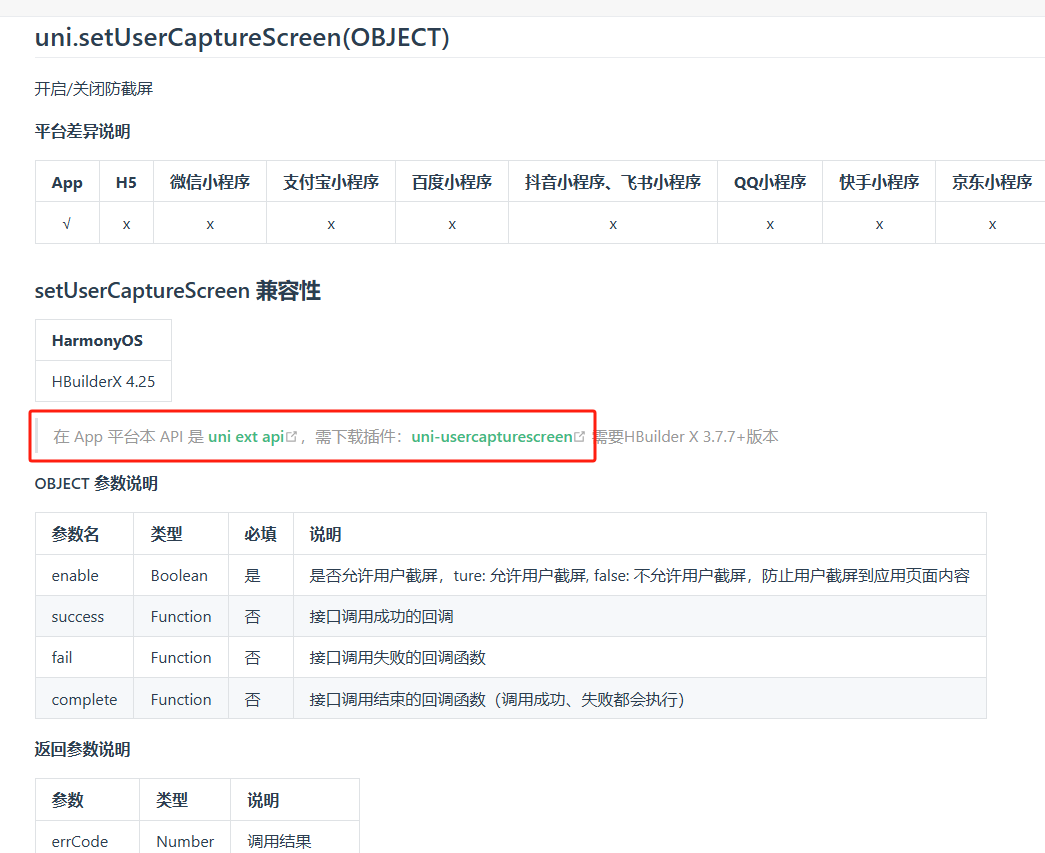Click the 需要HBuilder X 3.7.7+版本 note
Image resolution: width=1045 pixels, height=853 pixels.
click(686, 436)
